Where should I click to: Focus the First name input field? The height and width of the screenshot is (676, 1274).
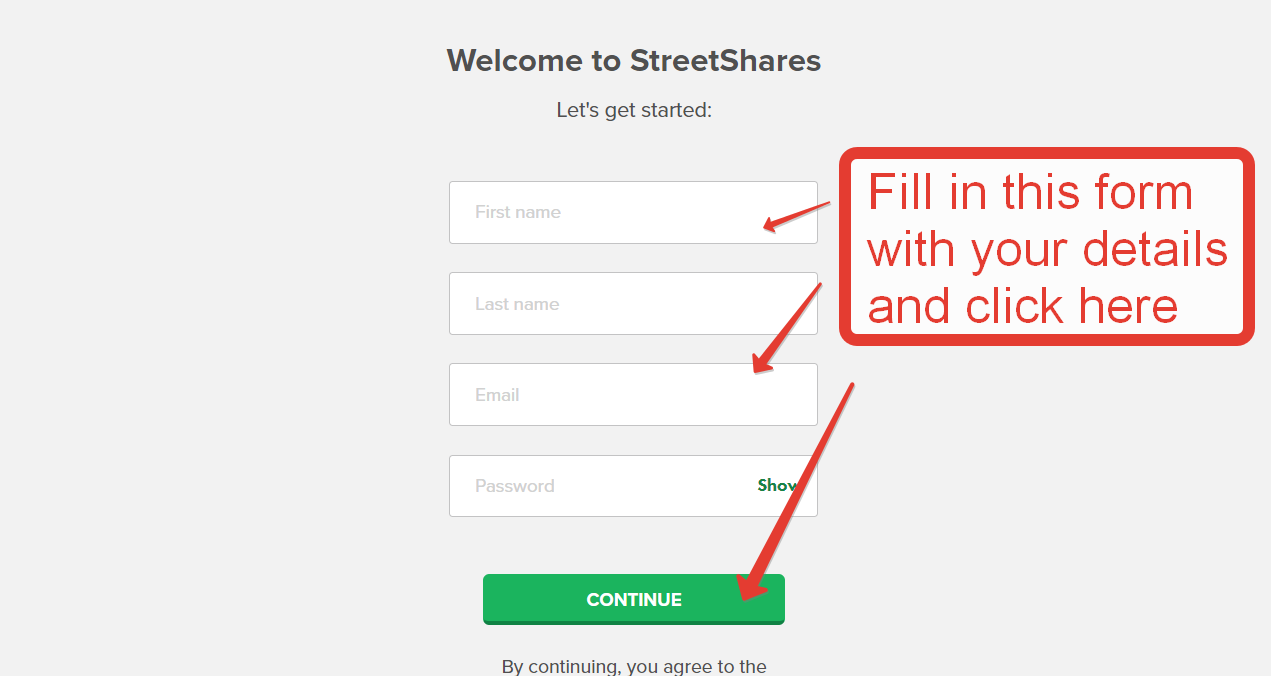click(x=633, y=212)
